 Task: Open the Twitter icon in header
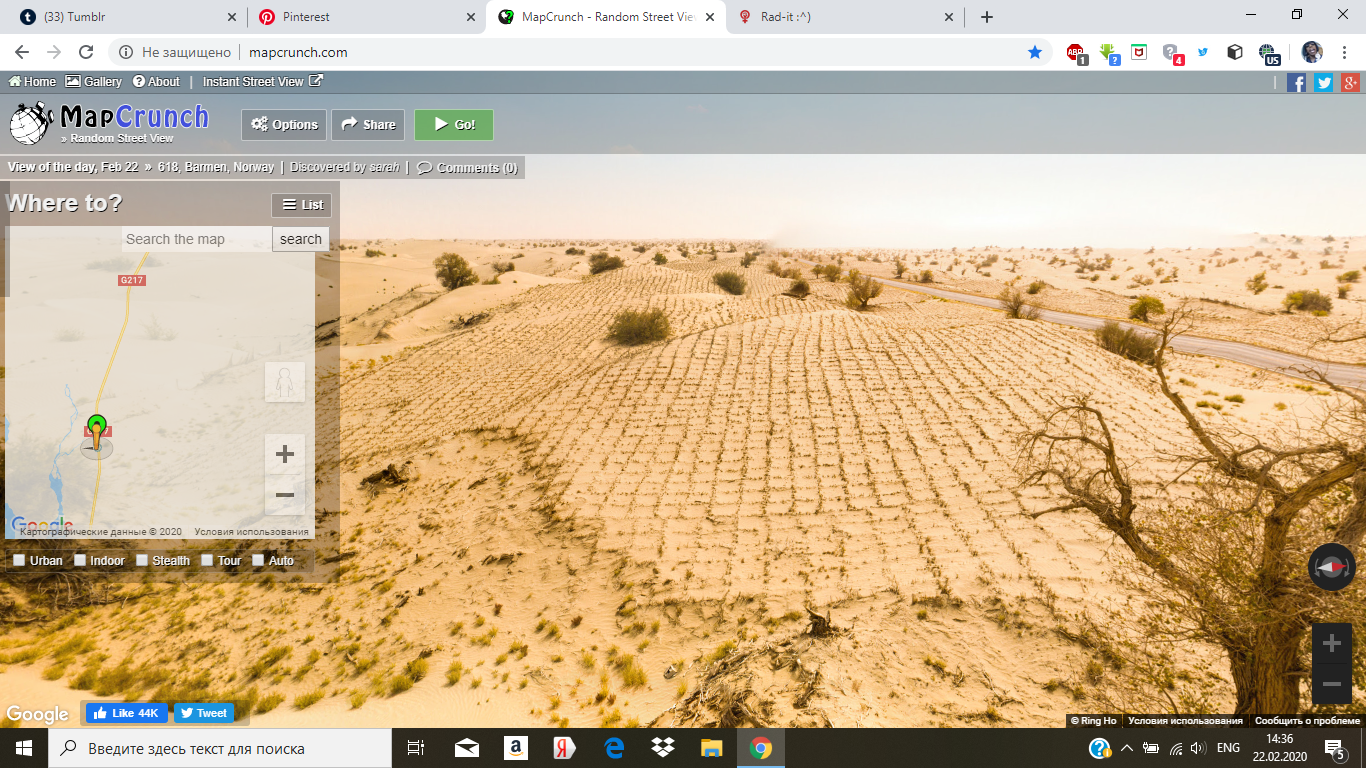click(1324, 83)
